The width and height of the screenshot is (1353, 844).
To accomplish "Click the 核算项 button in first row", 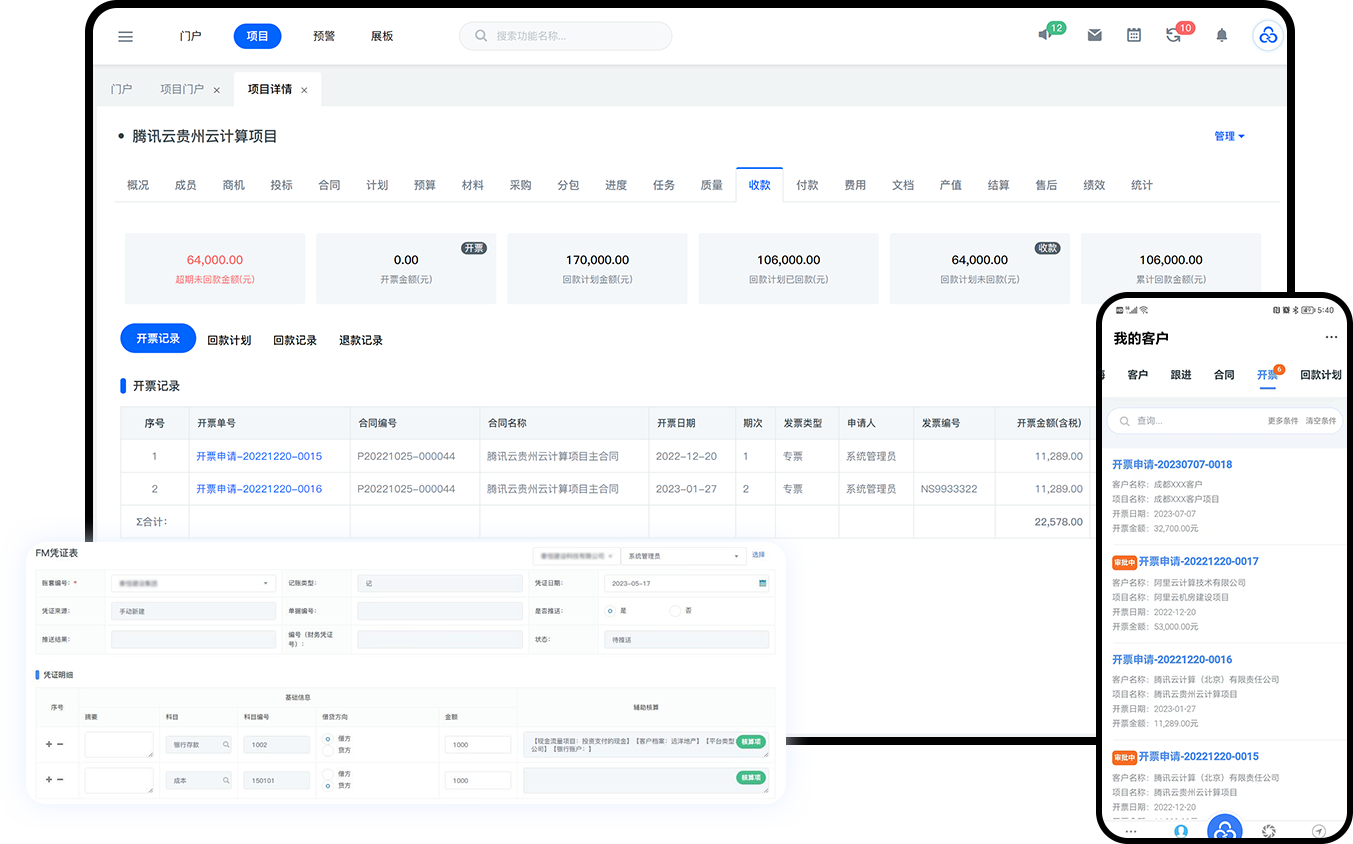I will pos(750,742).
